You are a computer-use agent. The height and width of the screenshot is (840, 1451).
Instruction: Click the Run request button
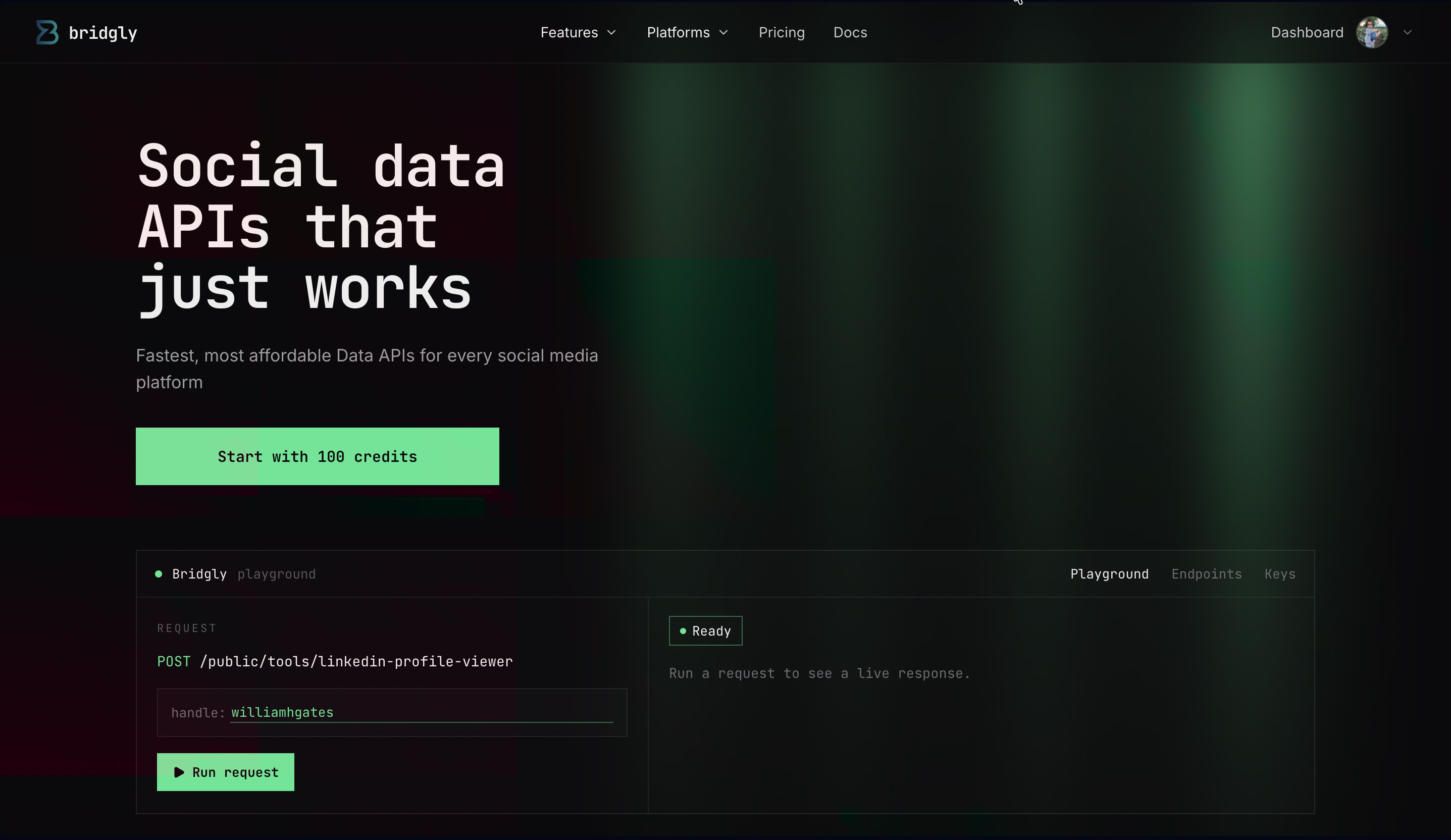point(225,771)
